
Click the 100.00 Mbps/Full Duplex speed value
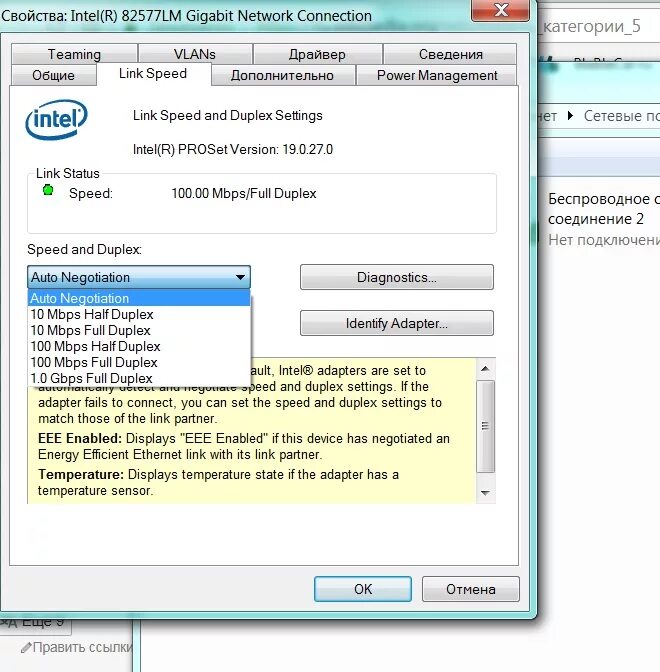(244, 193)
